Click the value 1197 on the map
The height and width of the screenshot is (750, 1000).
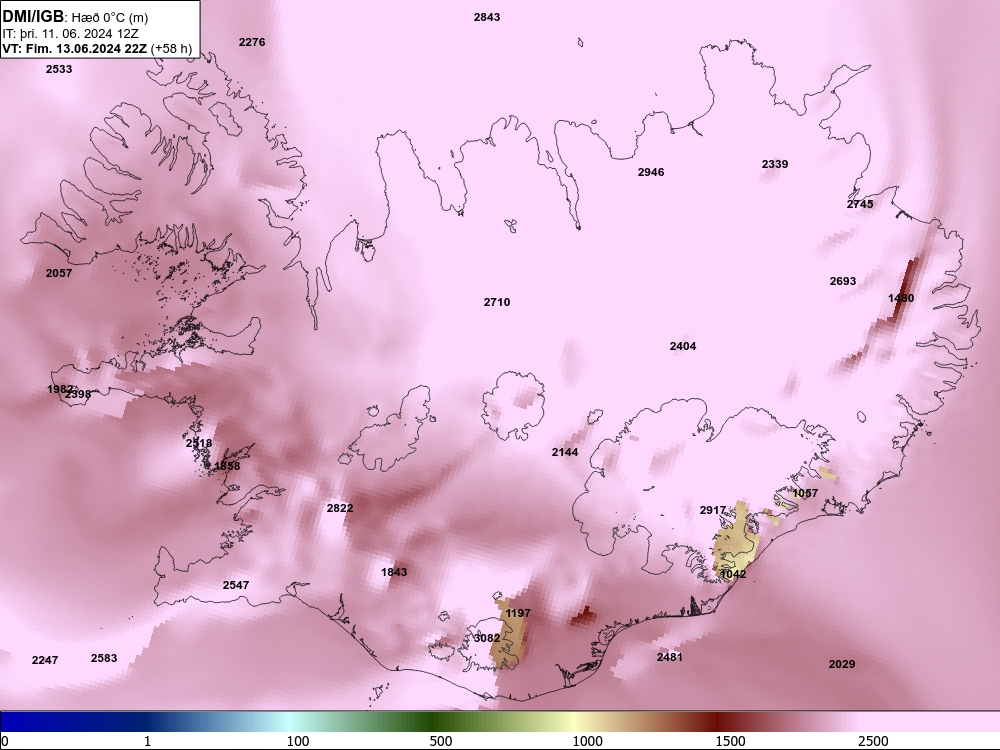click(x=517, y=614)
